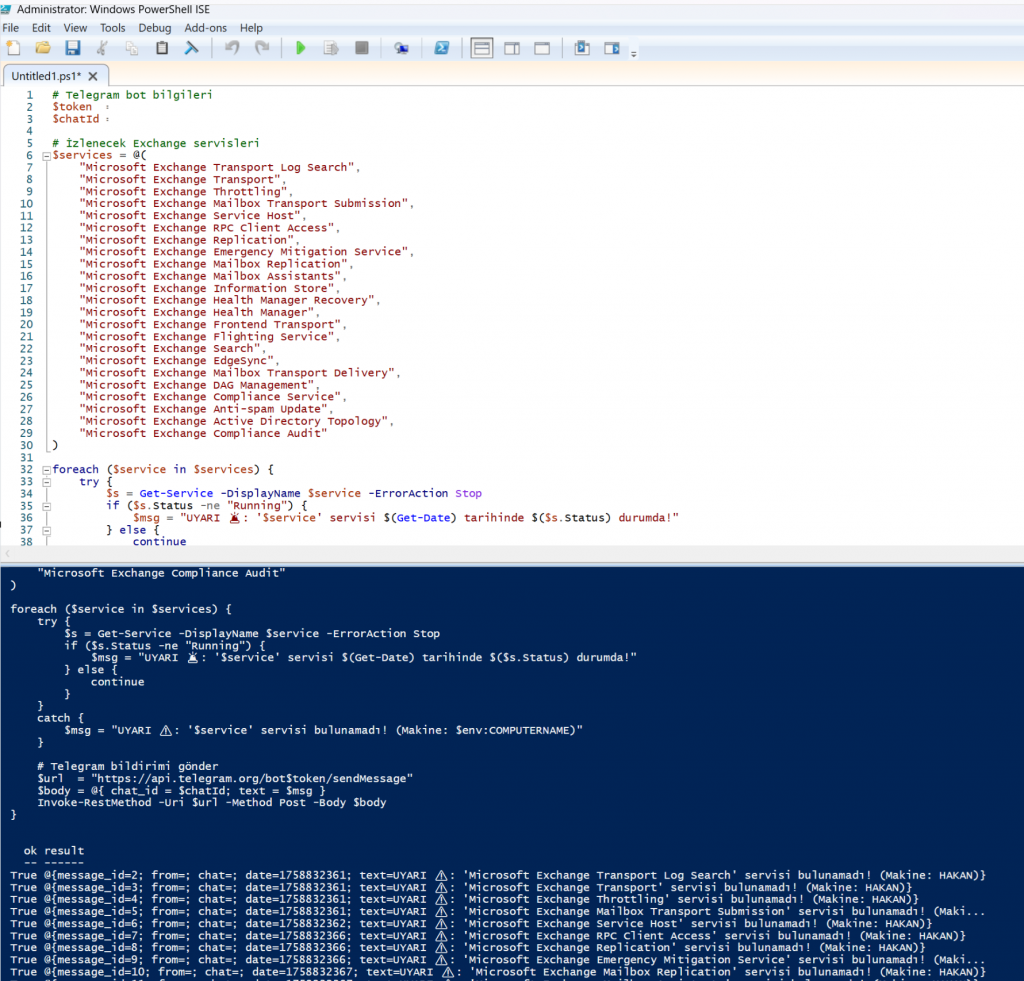
Task: Close the Untitled1.ps1 tab
Action: click(x=93, y=76)
